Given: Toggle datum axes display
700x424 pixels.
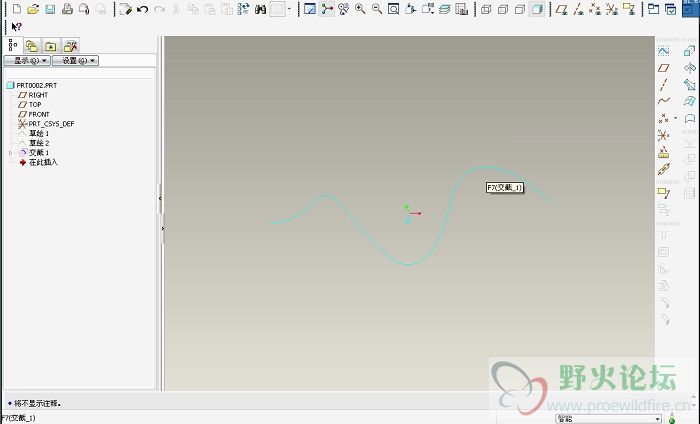Looking at the screenshot, I should tap(579, 9).
